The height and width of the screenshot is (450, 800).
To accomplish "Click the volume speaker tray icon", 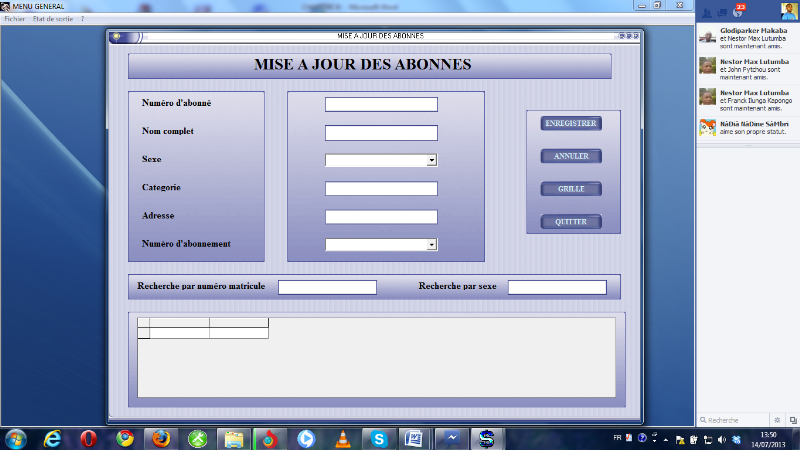I will point(721,440).
